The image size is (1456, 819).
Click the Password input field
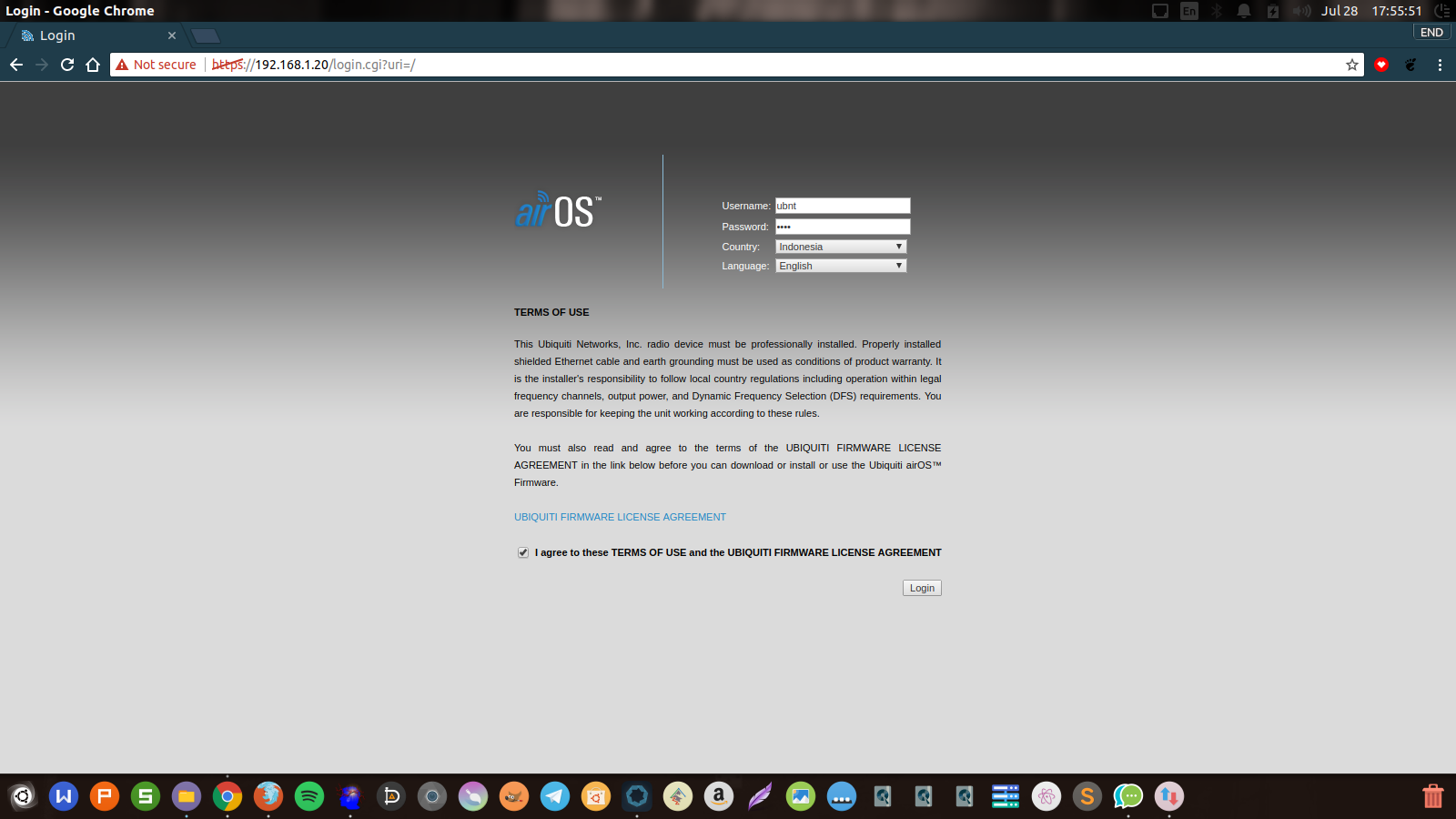pyautogui.click(x=843, y=227)
